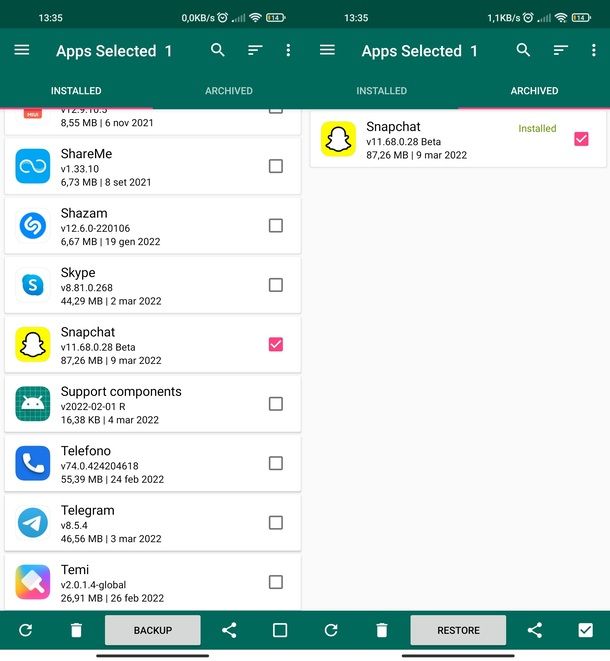
Task: Tap Apps Selected title on right screen
Action: pyautogui.click(x=419, y=51)
